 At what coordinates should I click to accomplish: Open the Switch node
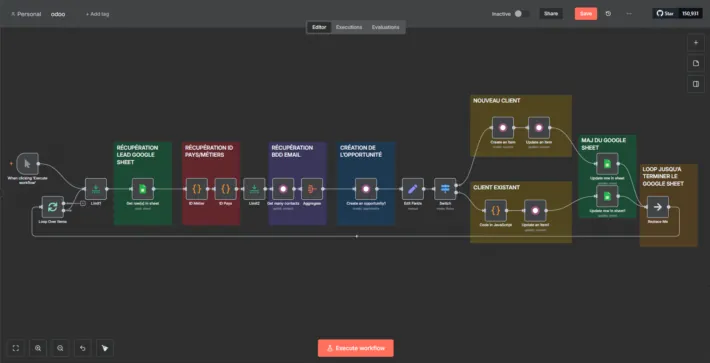[x=445, y=189]
